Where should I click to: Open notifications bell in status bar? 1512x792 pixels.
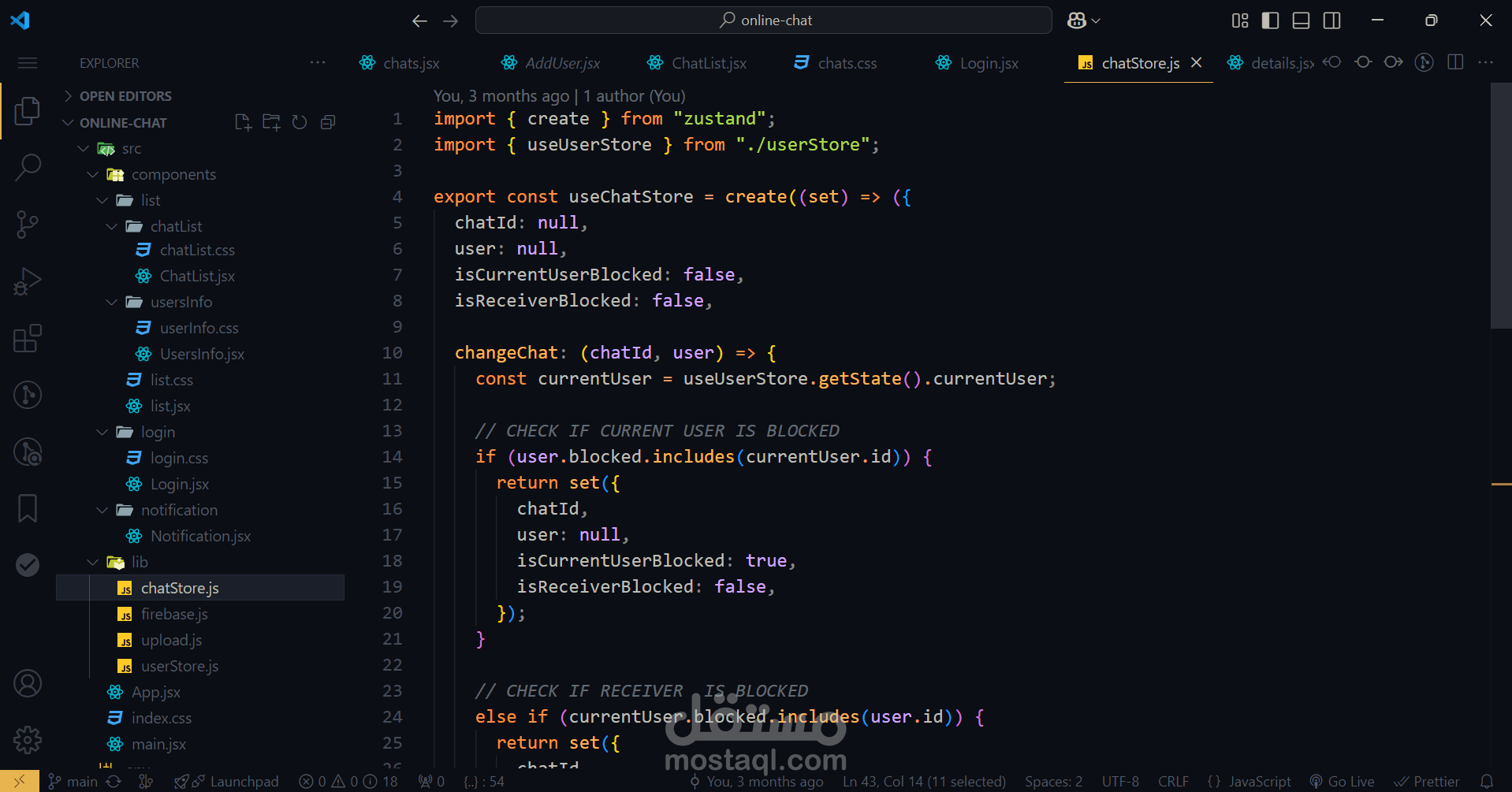[x=1487, y=781]
